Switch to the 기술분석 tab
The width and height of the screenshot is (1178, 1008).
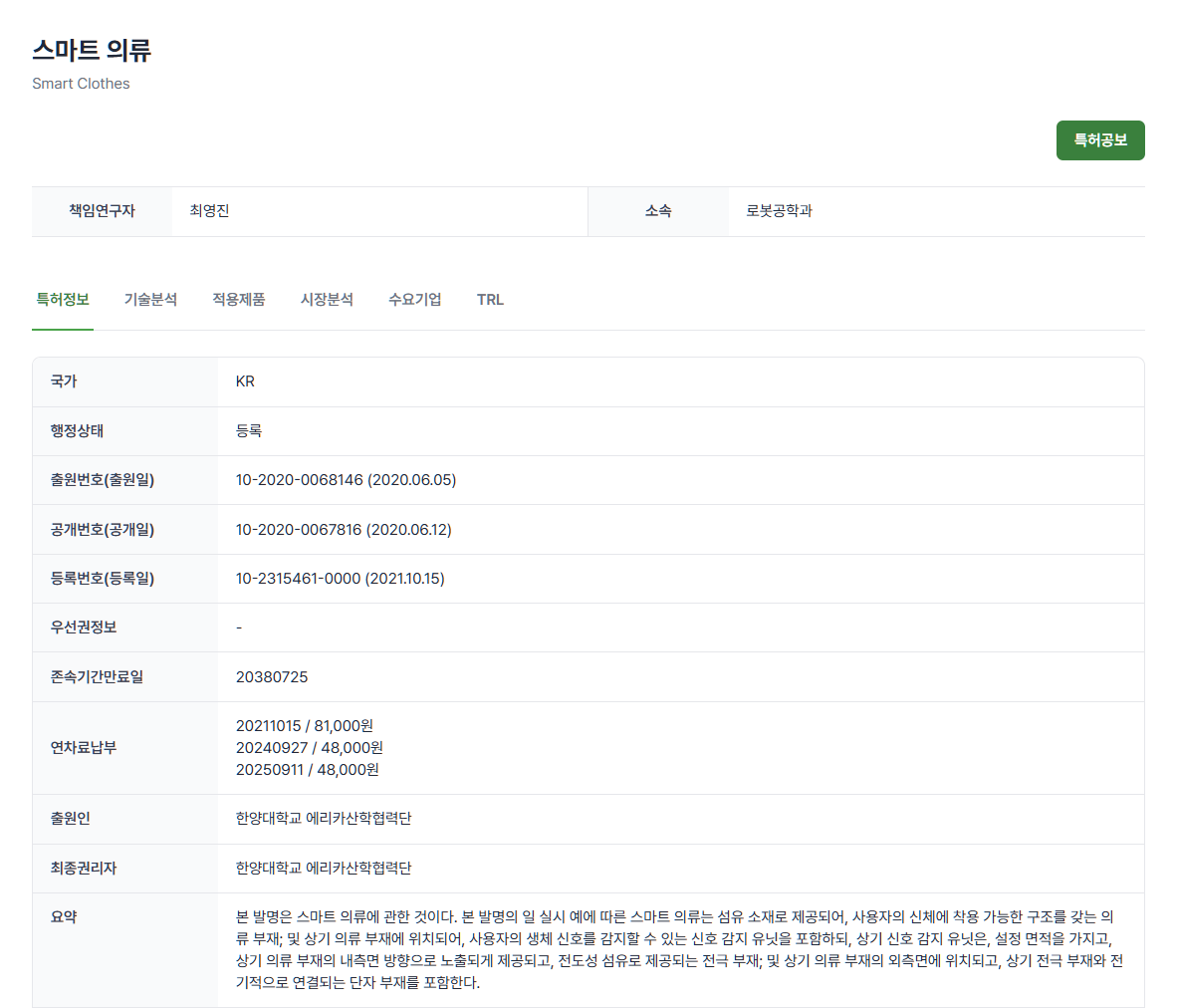150,299
